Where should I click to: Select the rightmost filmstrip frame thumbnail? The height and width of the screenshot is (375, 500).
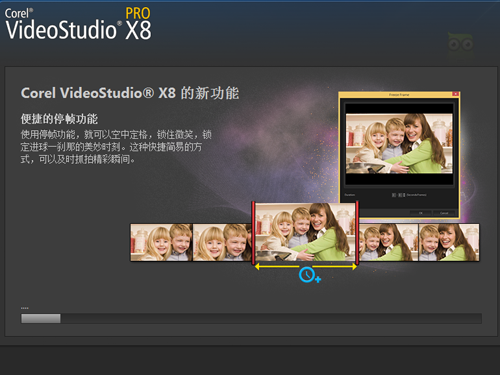click(x=449, y=242)
